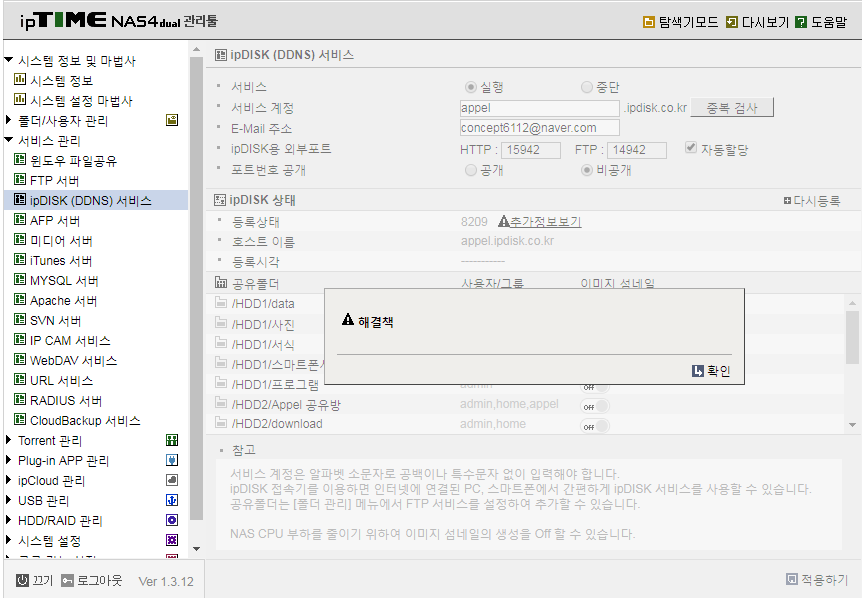This screenshot has height=598, width=862.
Task: Click the AFP 서버 item icon
Action: [x=20, y=219]
